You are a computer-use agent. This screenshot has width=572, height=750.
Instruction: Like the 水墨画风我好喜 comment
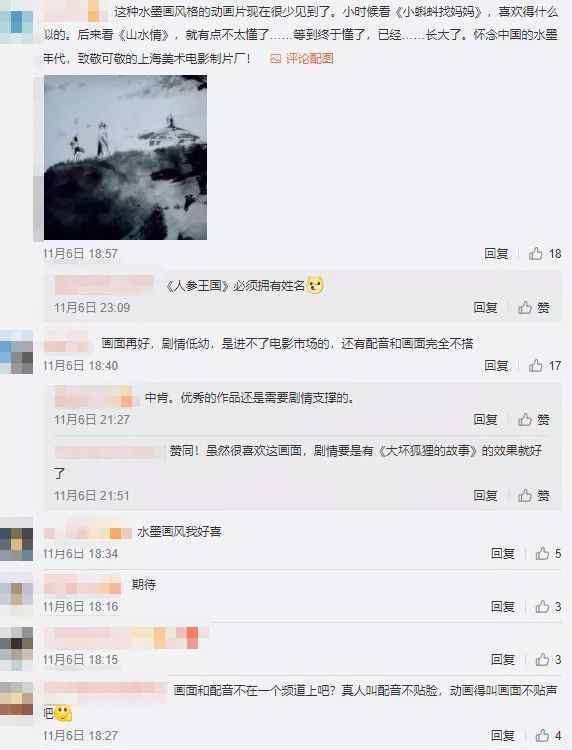pyautogui.click(x=548, y=553)
